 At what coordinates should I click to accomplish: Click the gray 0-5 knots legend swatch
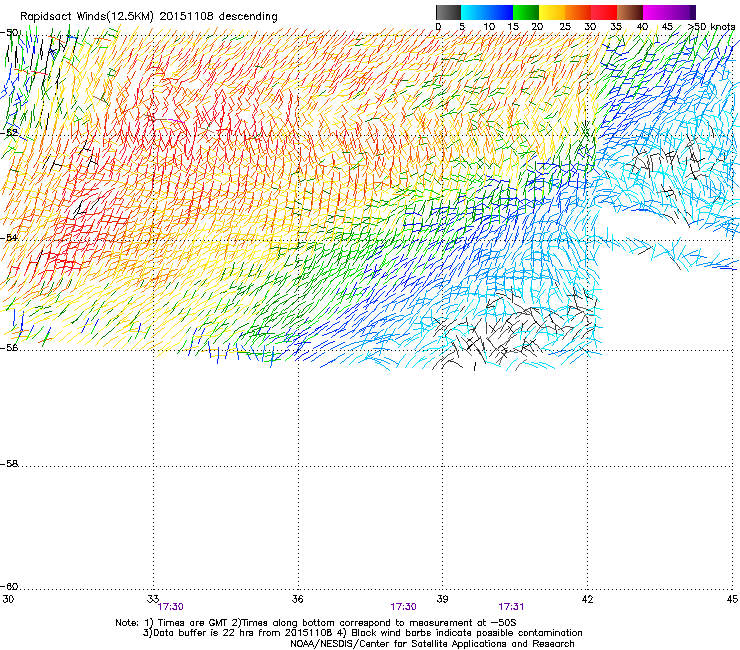tap(448, 12)
